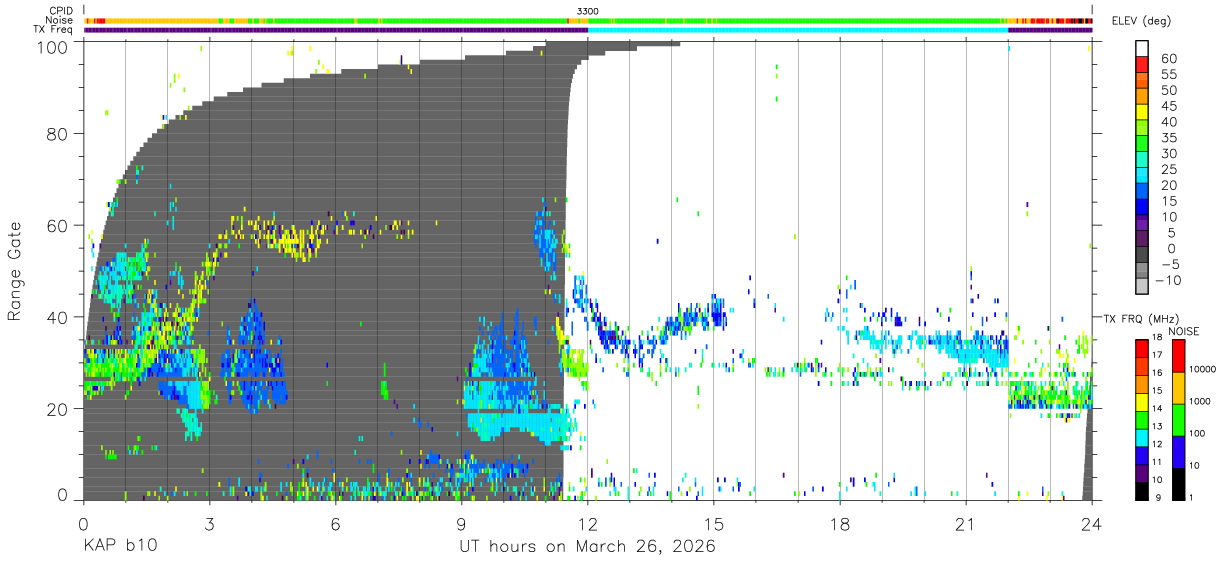
Task: Click the 60 tick on Range Gate axis
Action: pos(59,225)
